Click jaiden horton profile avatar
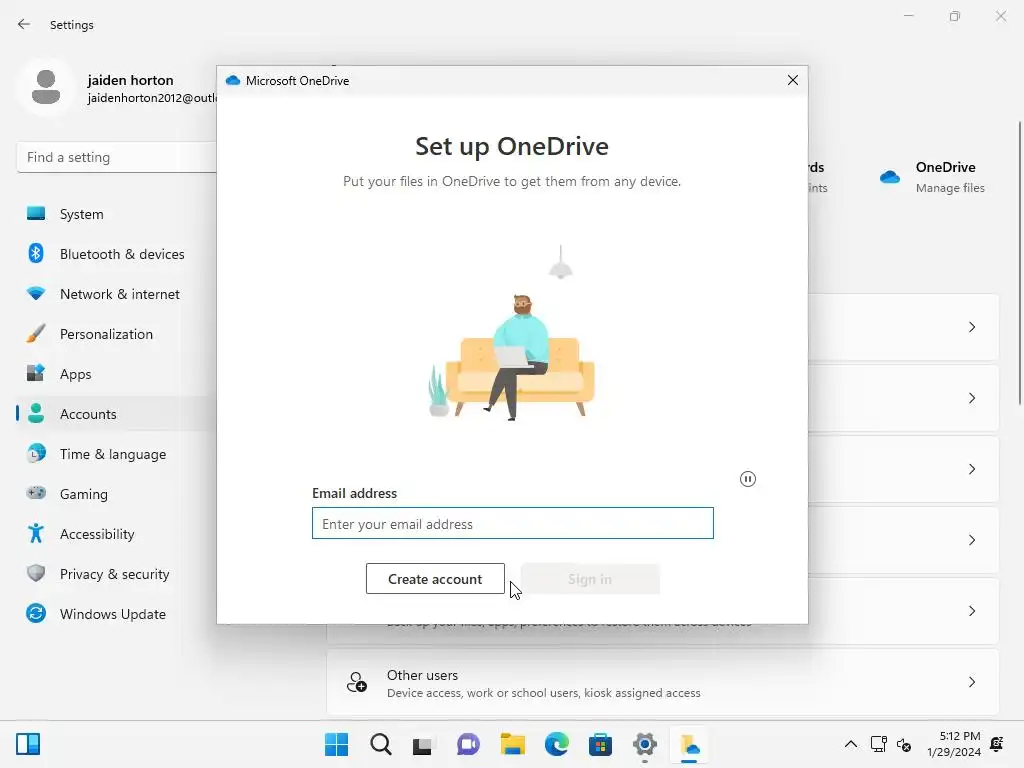The width and height of the screenshot is (1024, 768). (x=46, y=87)
